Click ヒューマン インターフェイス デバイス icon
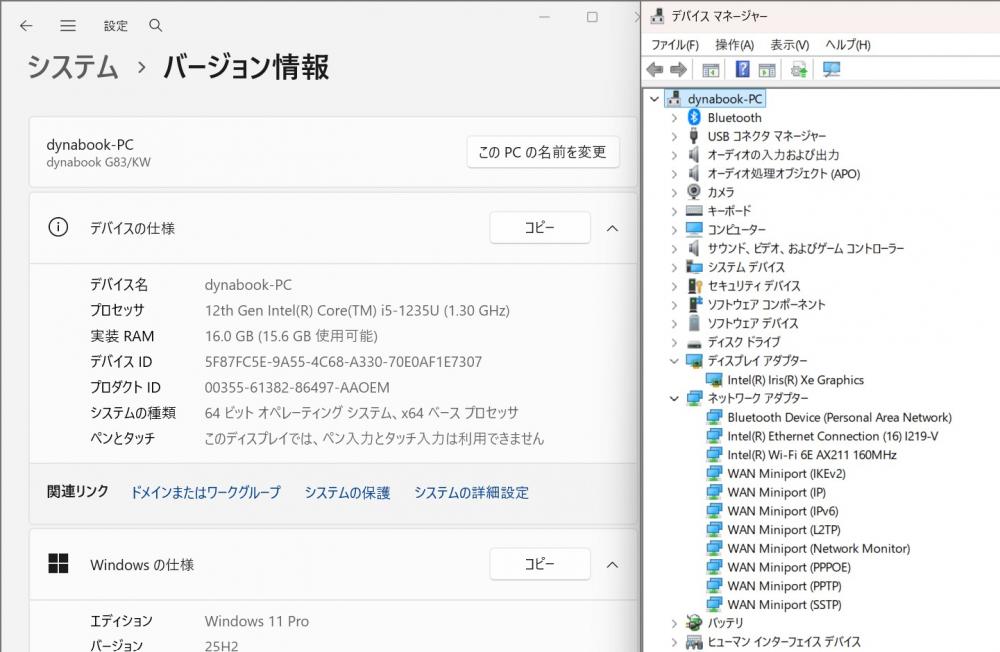The image size is (1000, 652). click(694, 641)
